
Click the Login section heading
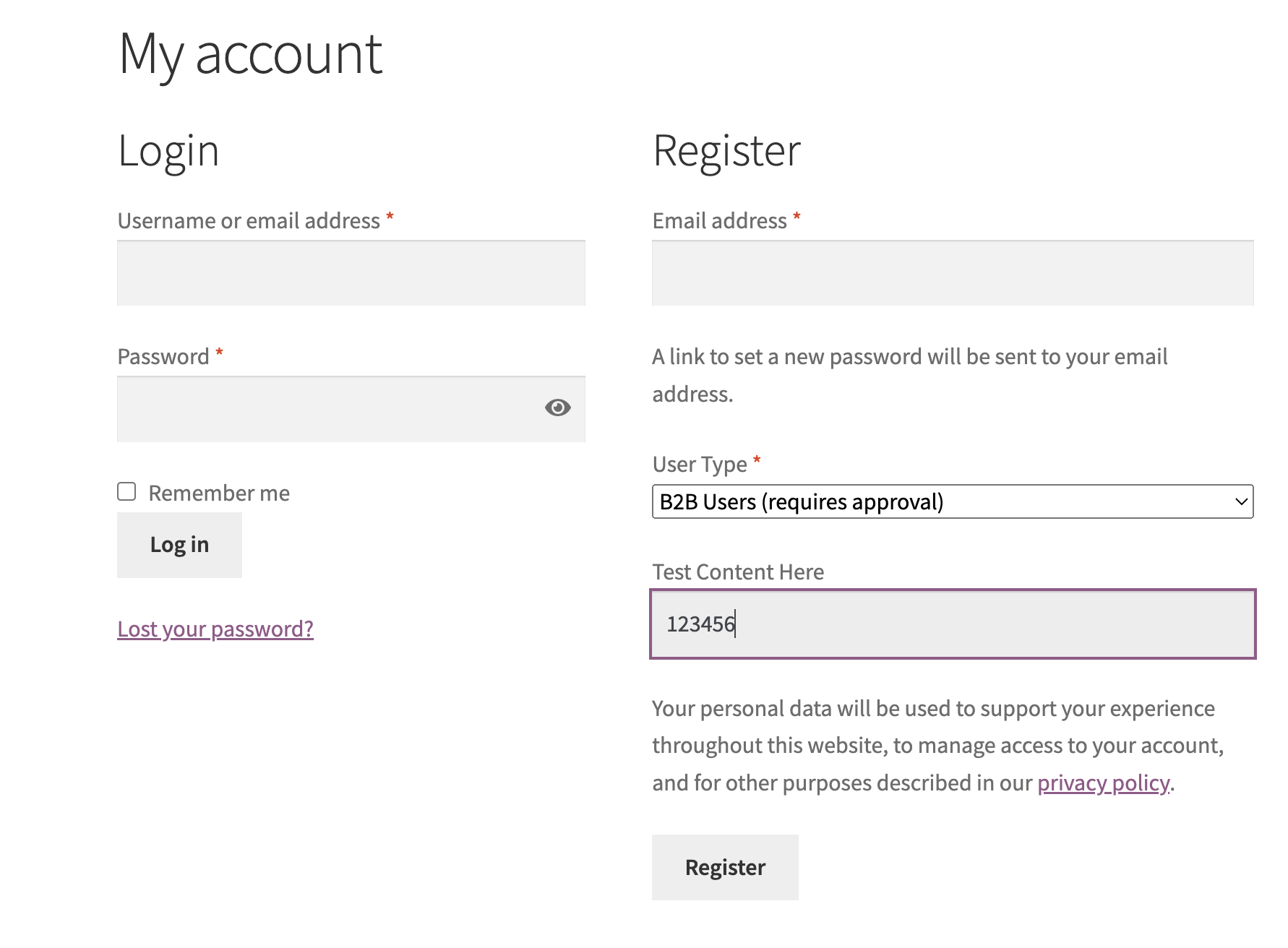coord(168,151)
